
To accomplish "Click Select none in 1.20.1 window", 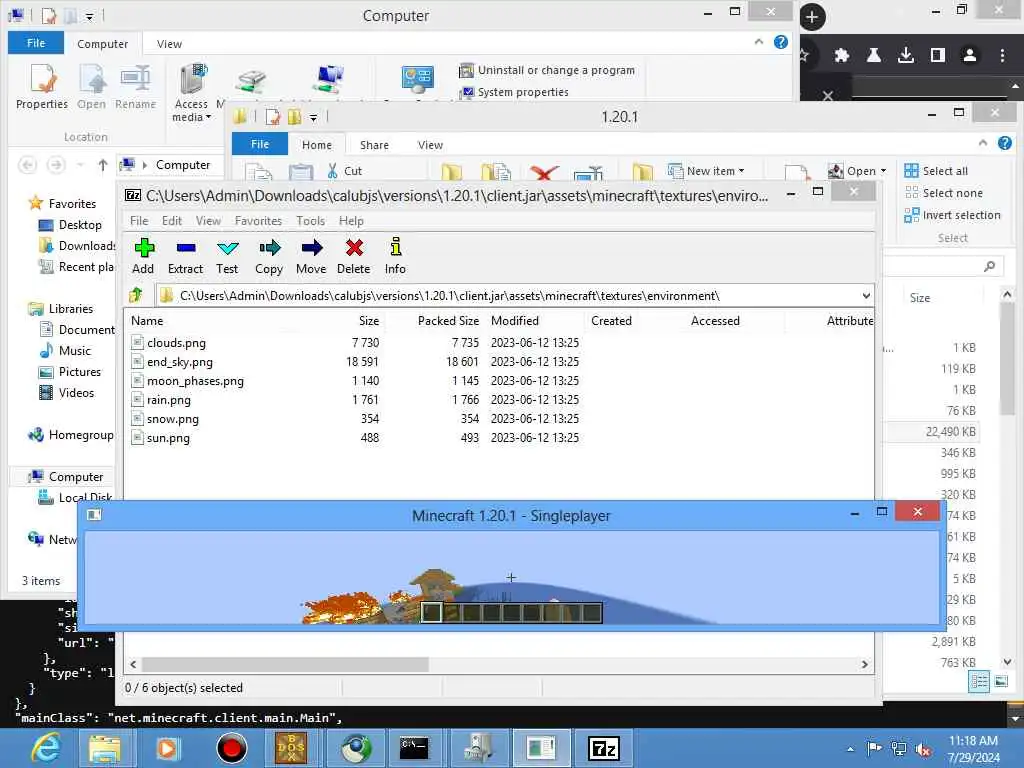I will (x=944, y=193).
